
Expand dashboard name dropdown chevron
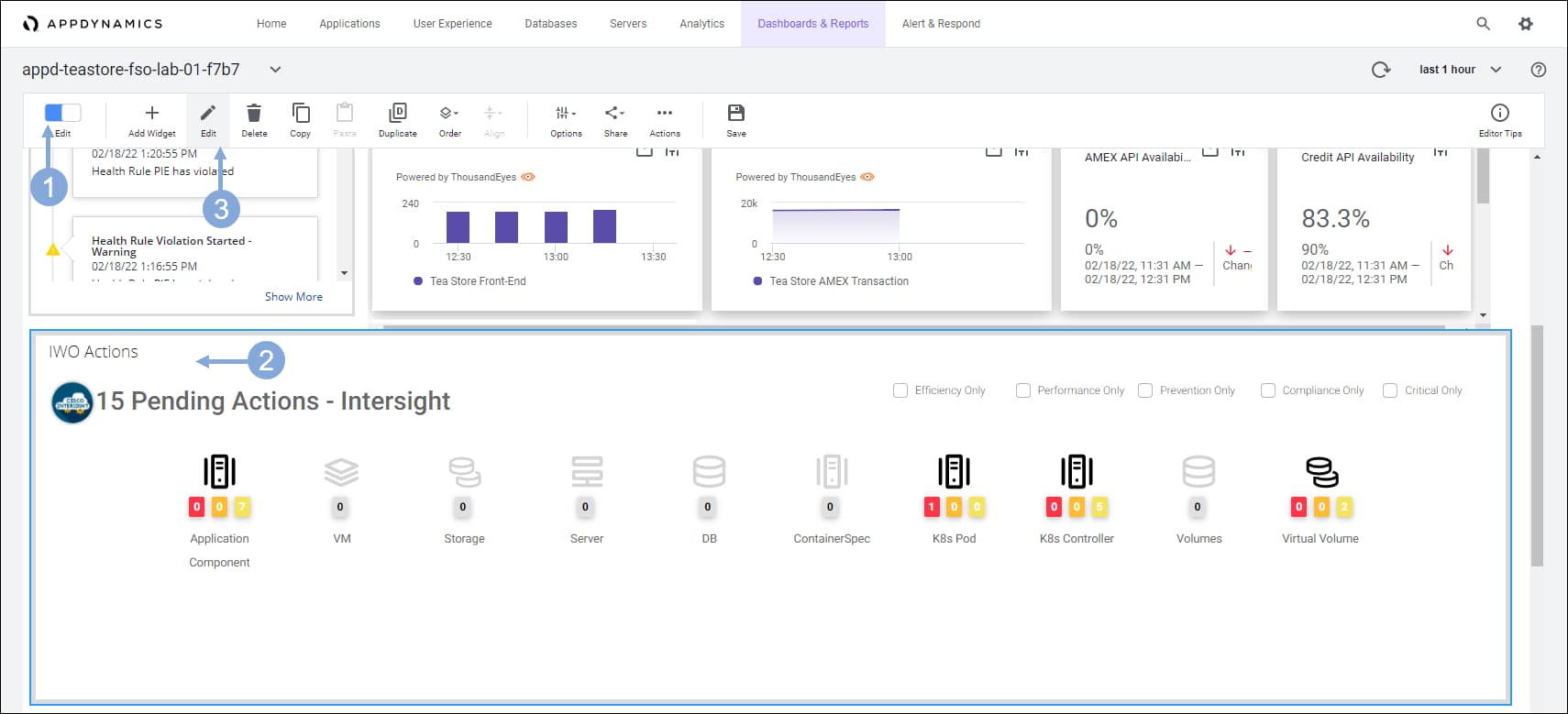[275, 70]
